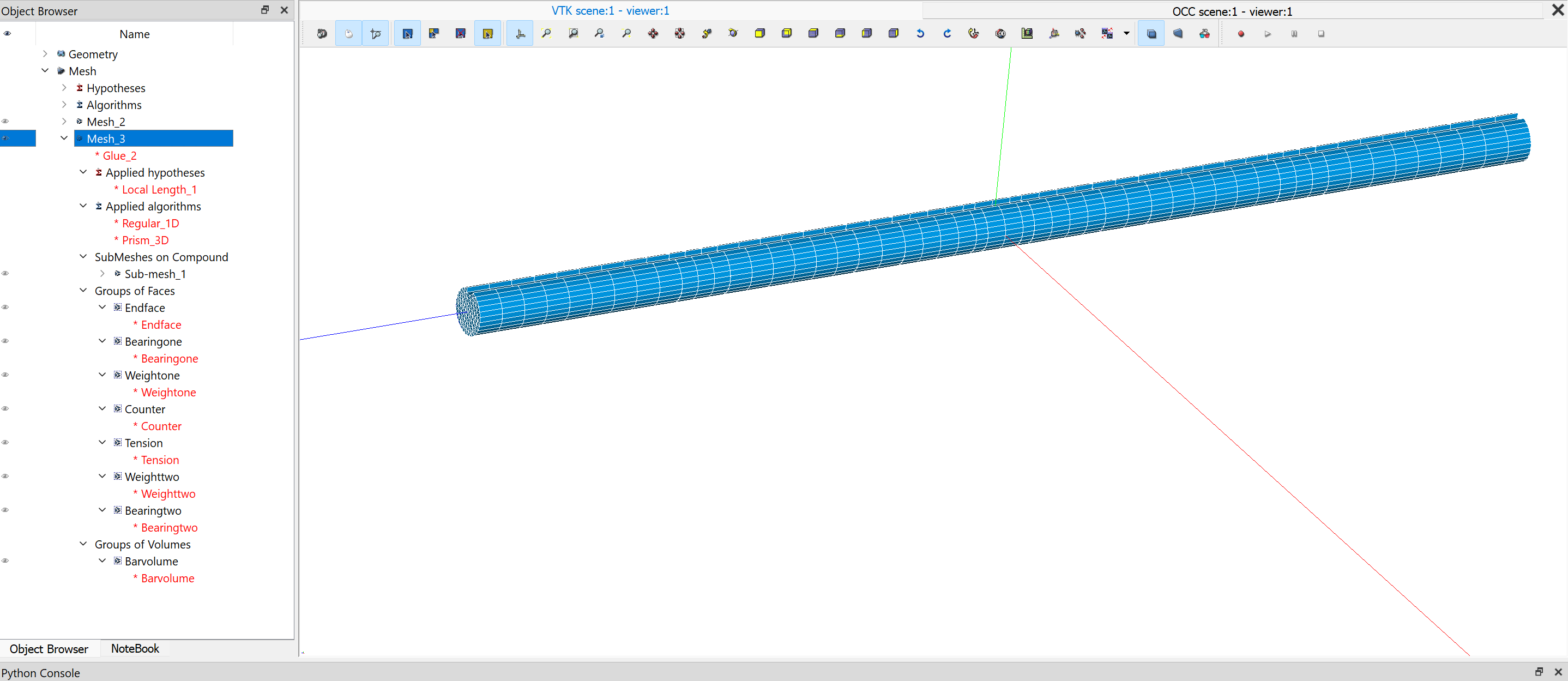This screenshot has height=681, width=1568.
Task: Click the Dump View camera icon
Action: tap(322, 34)
